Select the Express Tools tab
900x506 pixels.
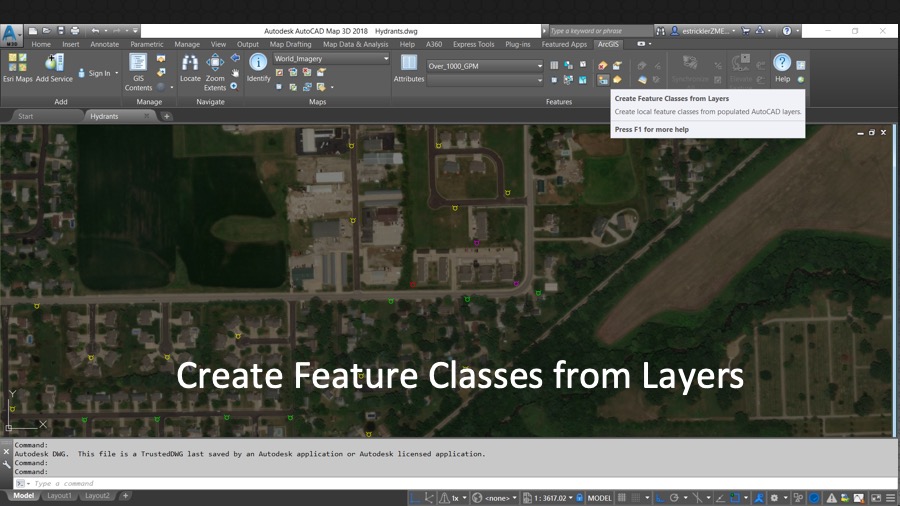[474, 44]
